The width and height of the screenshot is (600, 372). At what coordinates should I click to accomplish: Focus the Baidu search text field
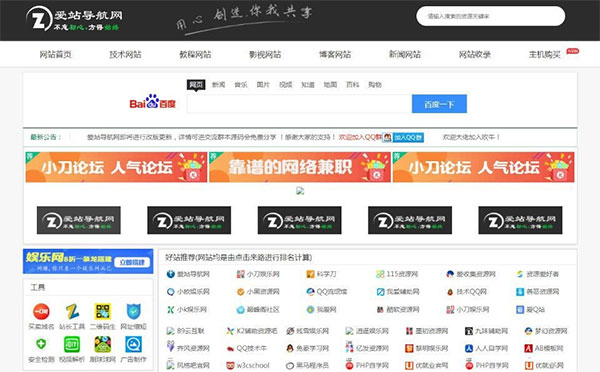pos(299,104)
